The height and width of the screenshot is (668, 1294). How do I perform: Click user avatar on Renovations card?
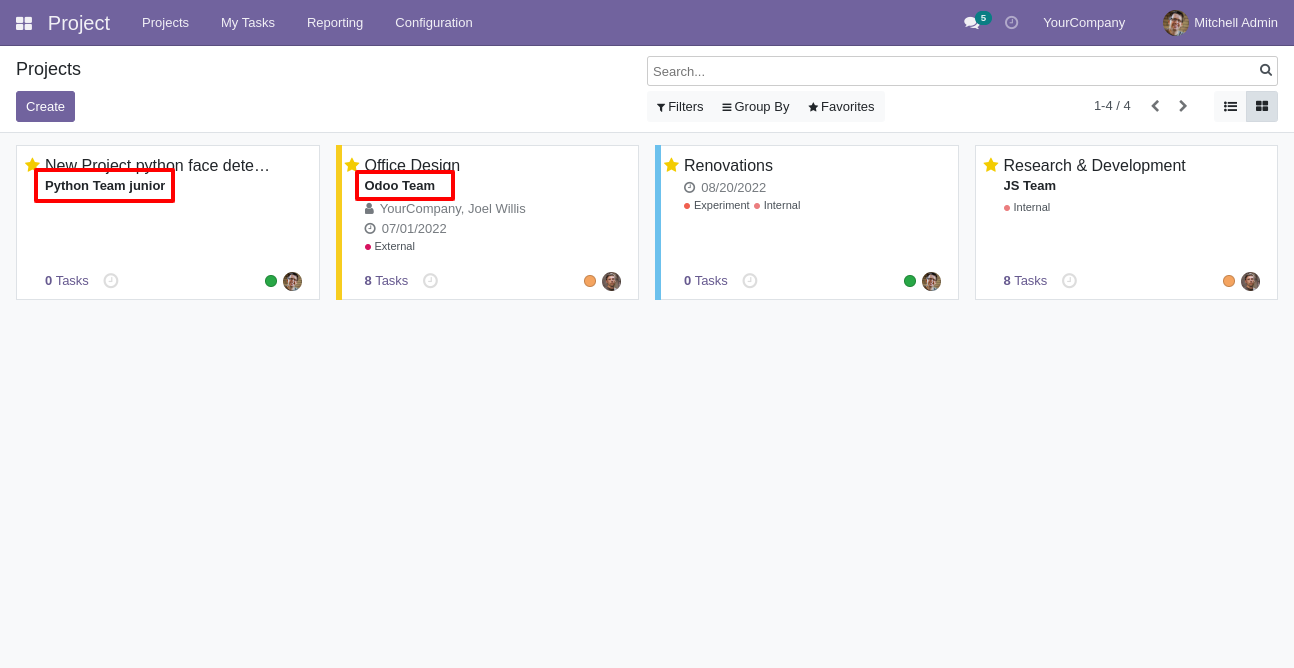point(931,281)
